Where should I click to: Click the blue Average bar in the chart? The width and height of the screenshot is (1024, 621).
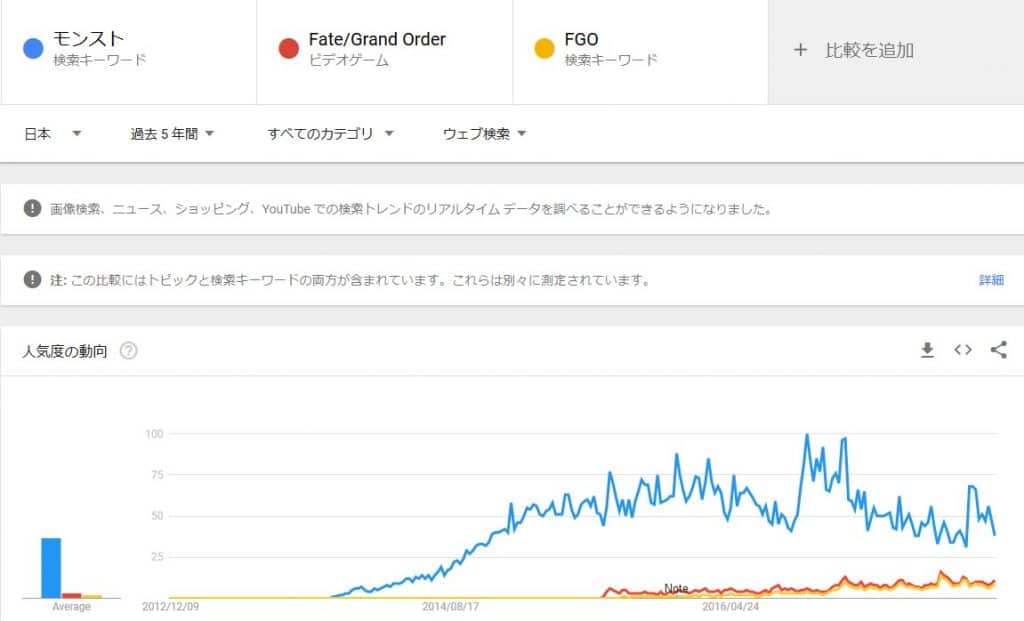pyautogui.click(x=51, y=567)
